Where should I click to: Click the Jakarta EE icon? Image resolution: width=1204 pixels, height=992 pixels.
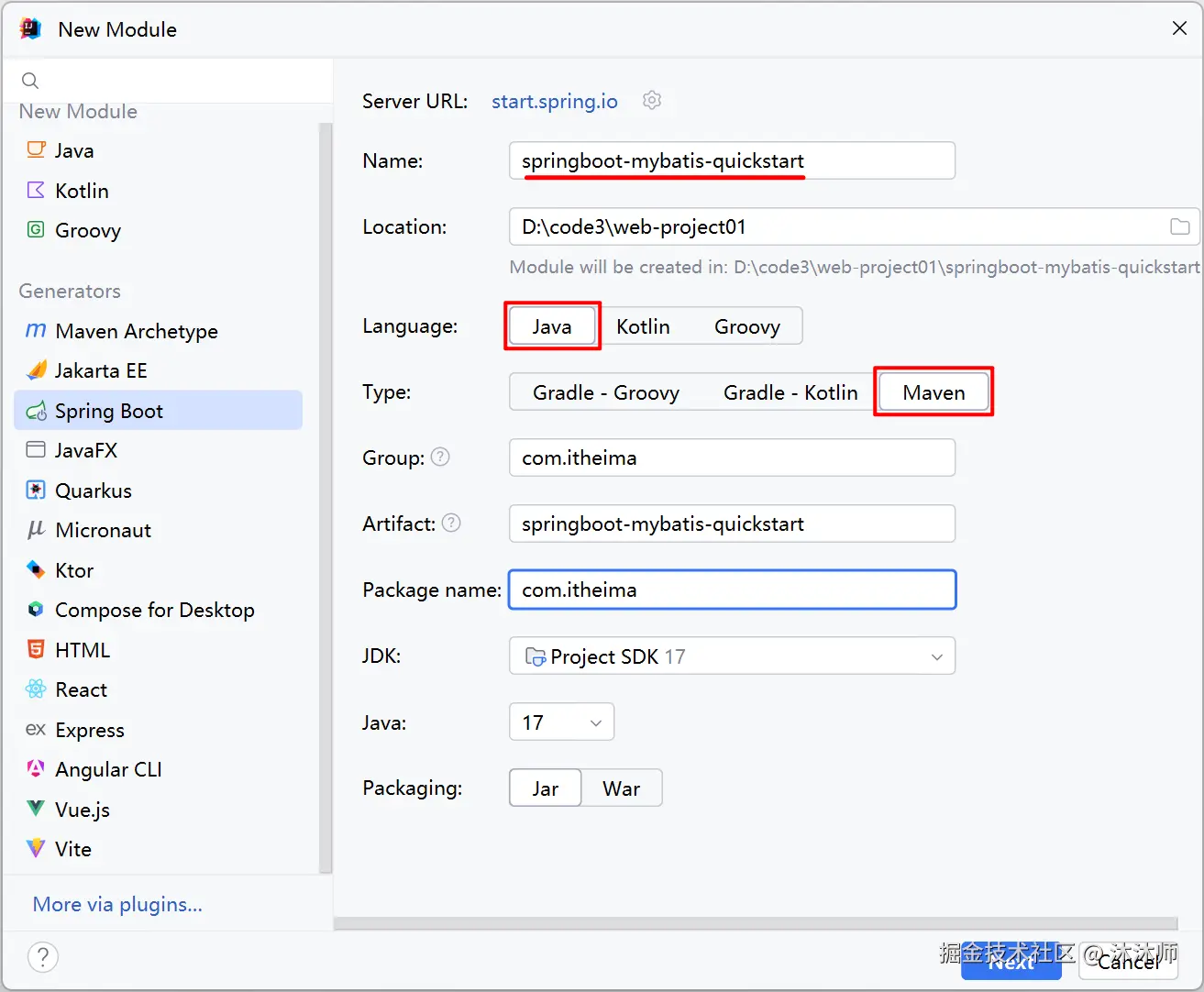36,370
